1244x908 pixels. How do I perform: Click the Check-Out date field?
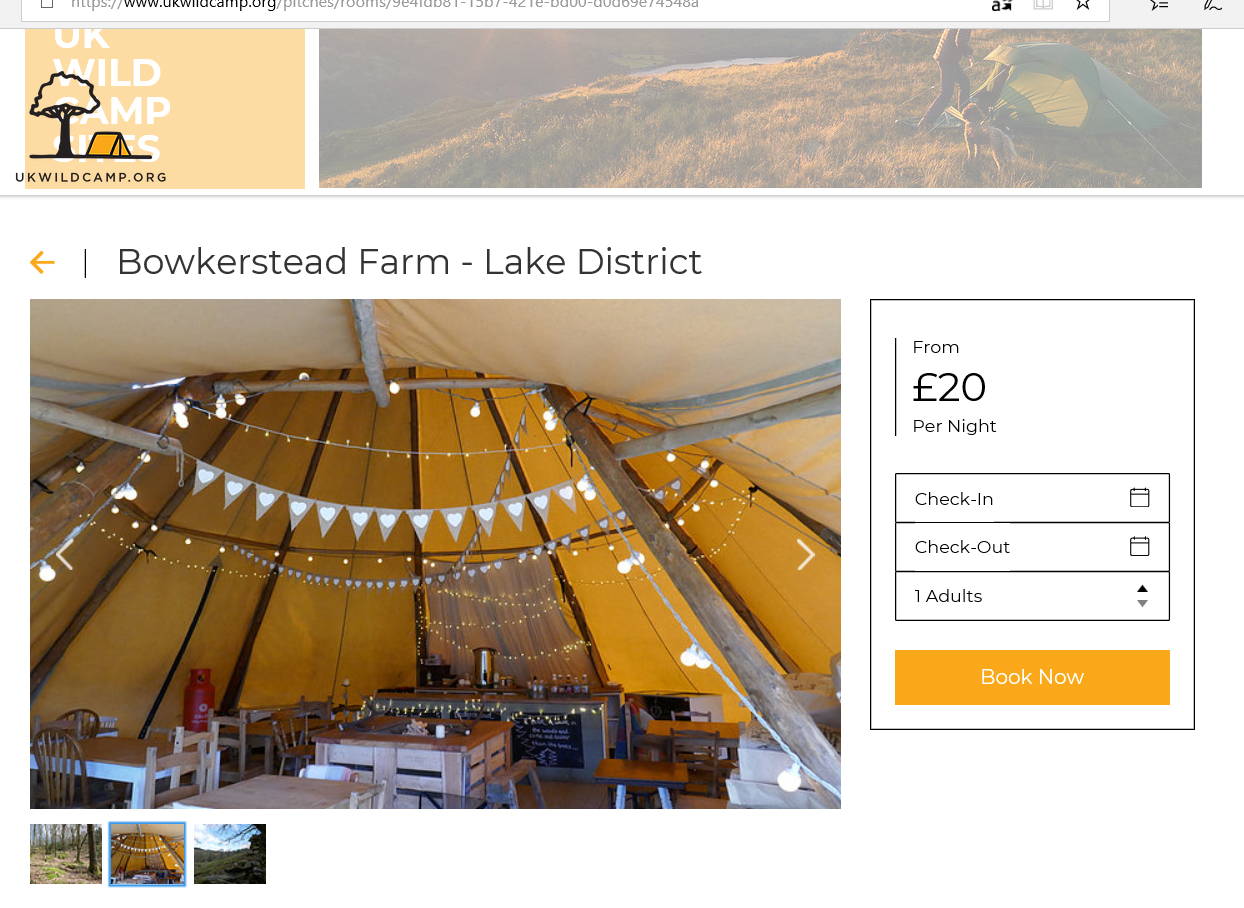[1010, 546]
